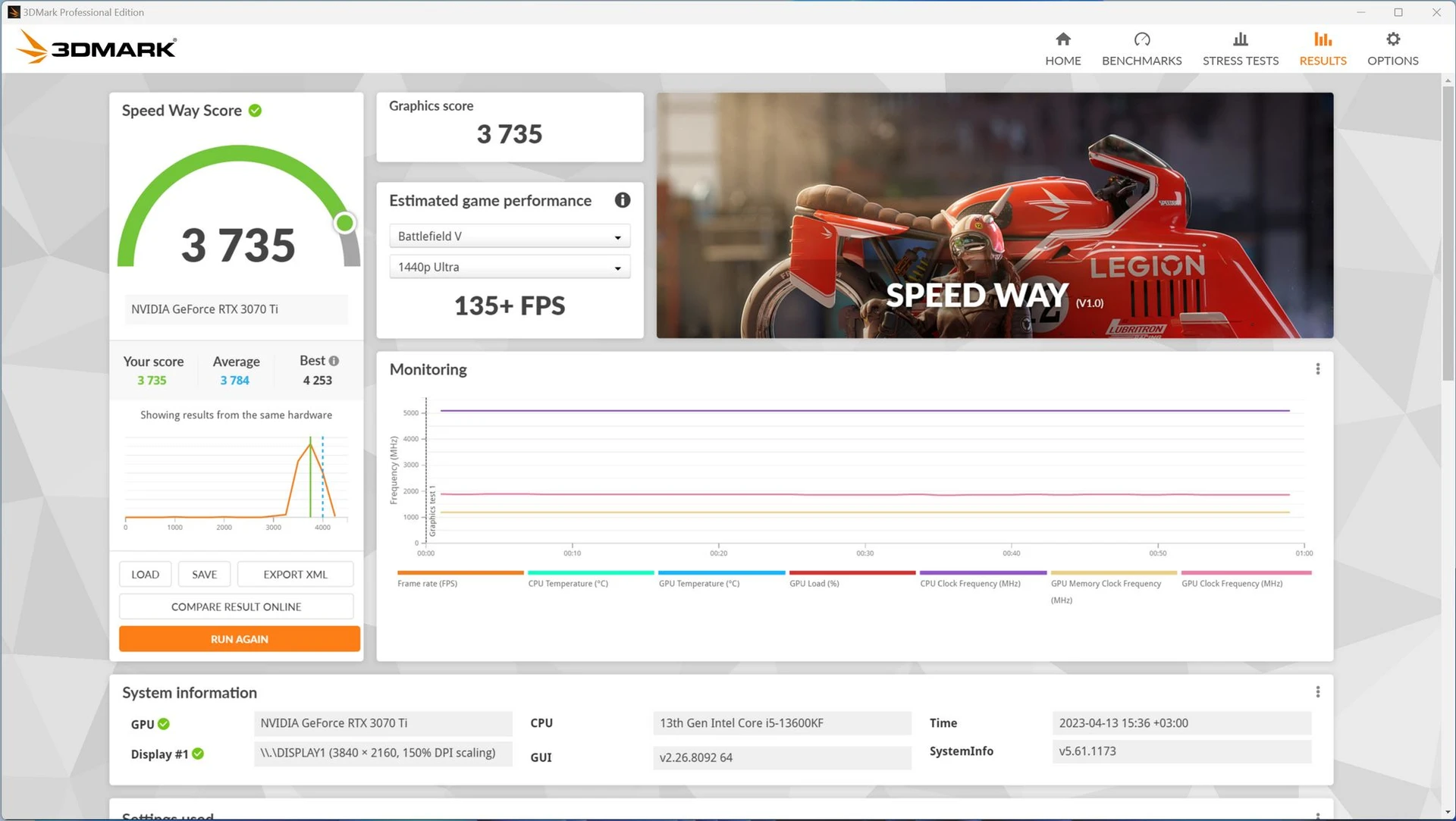
Task: Click the Average score value 3 784
Action: (x=234, y=381)
